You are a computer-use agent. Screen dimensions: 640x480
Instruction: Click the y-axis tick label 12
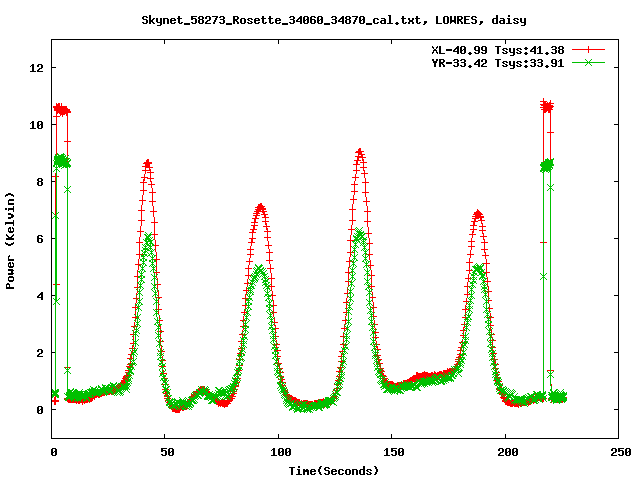(36, 68)
